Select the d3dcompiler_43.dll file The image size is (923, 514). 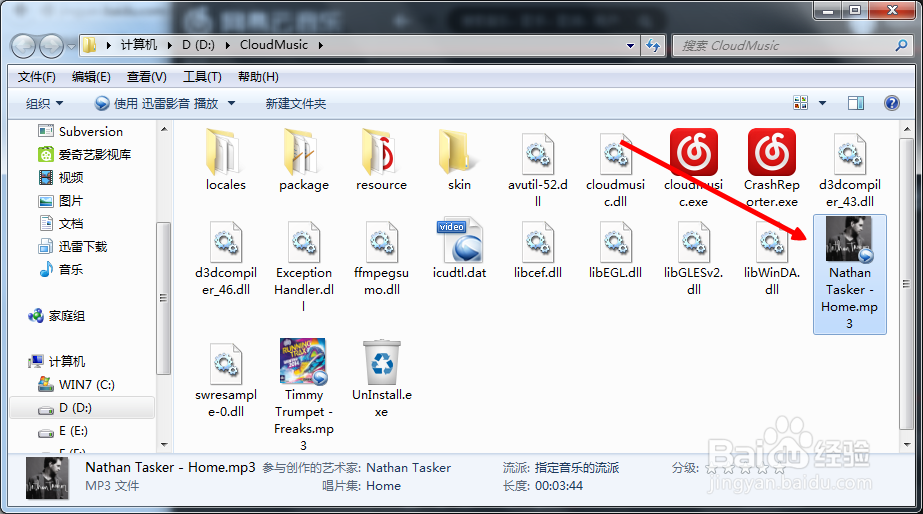click(849, 168)
